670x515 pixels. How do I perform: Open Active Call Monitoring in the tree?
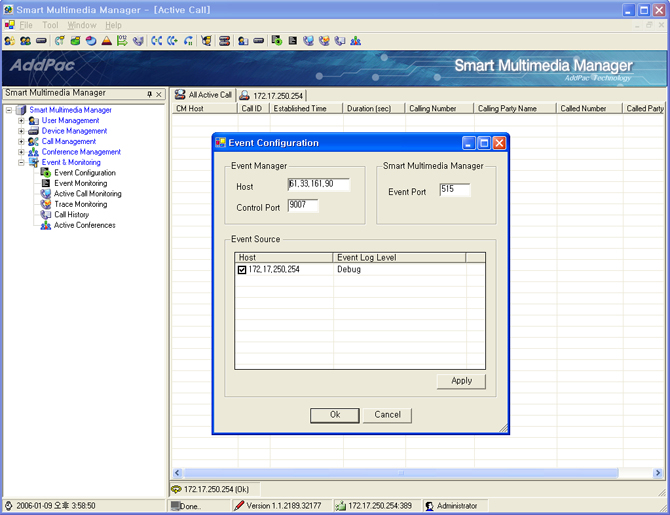pyautogui.click(x=87, y=194)
